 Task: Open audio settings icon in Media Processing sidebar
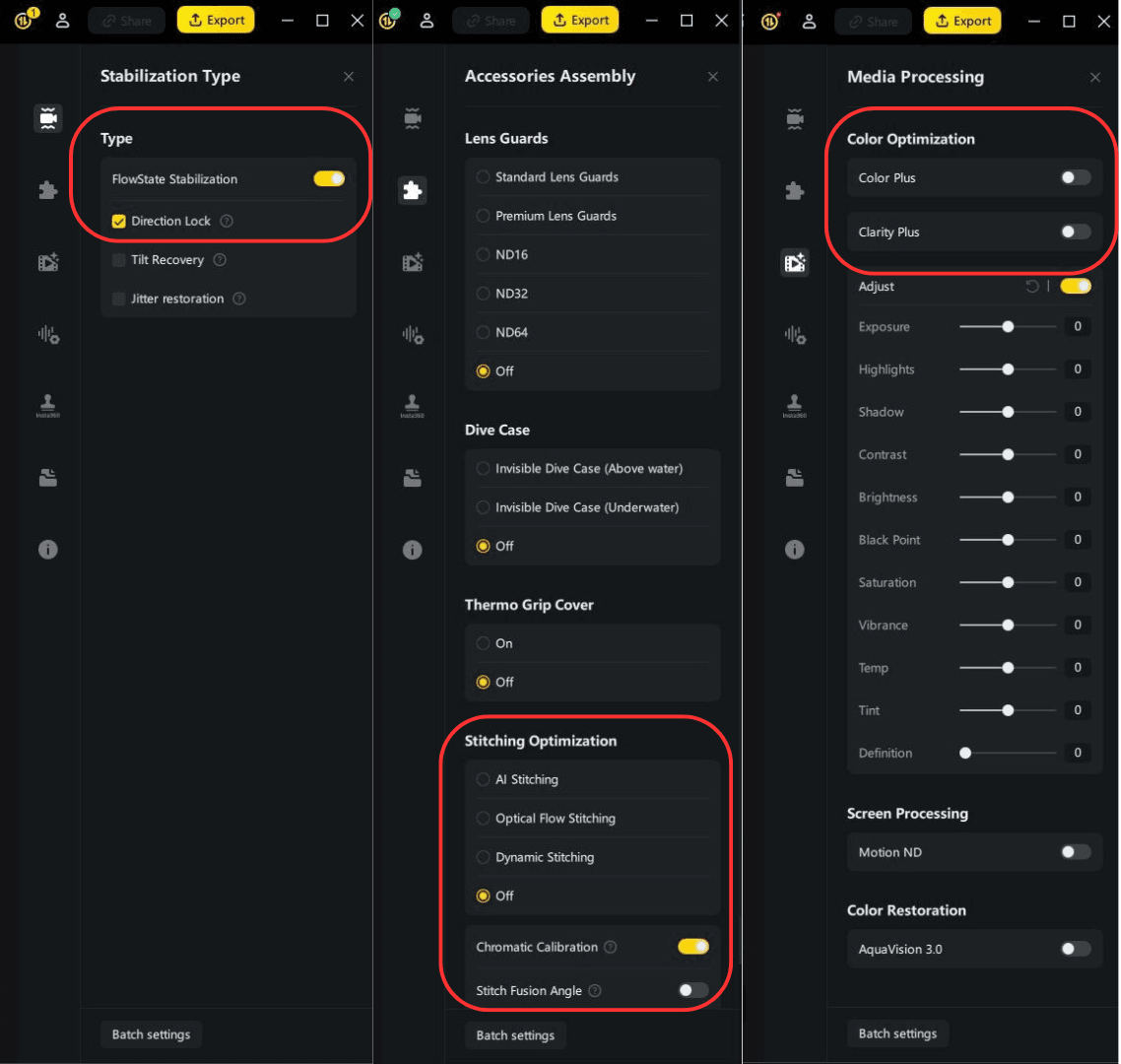[x=795, y=335]
